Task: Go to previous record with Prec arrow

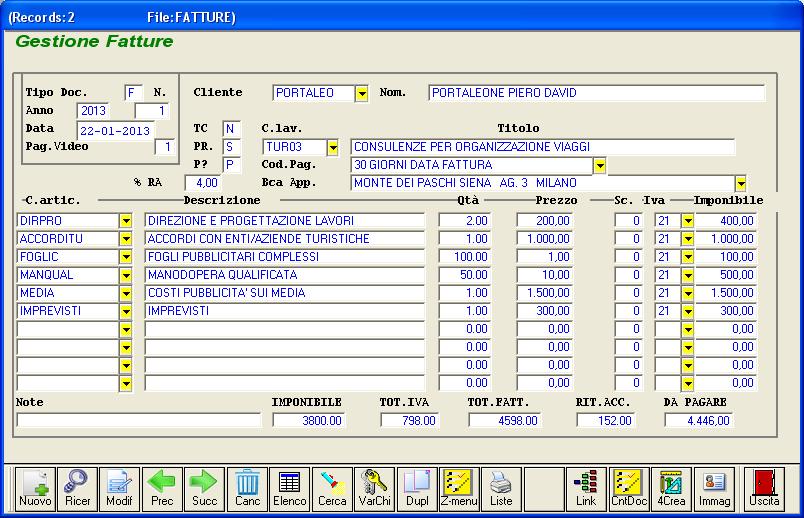Action: click(162, 489)
